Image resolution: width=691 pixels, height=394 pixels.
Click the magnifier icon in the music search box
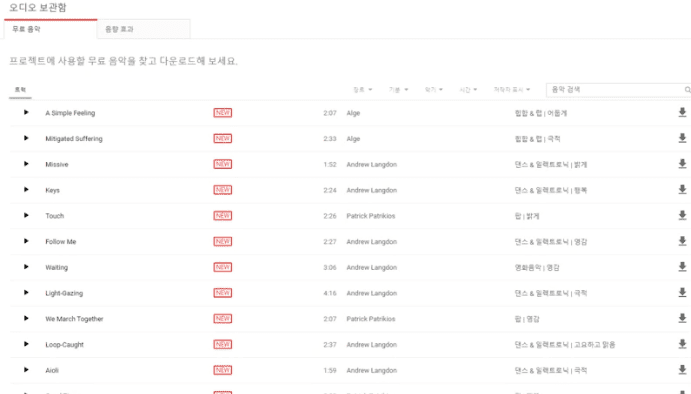pos(687,89)
